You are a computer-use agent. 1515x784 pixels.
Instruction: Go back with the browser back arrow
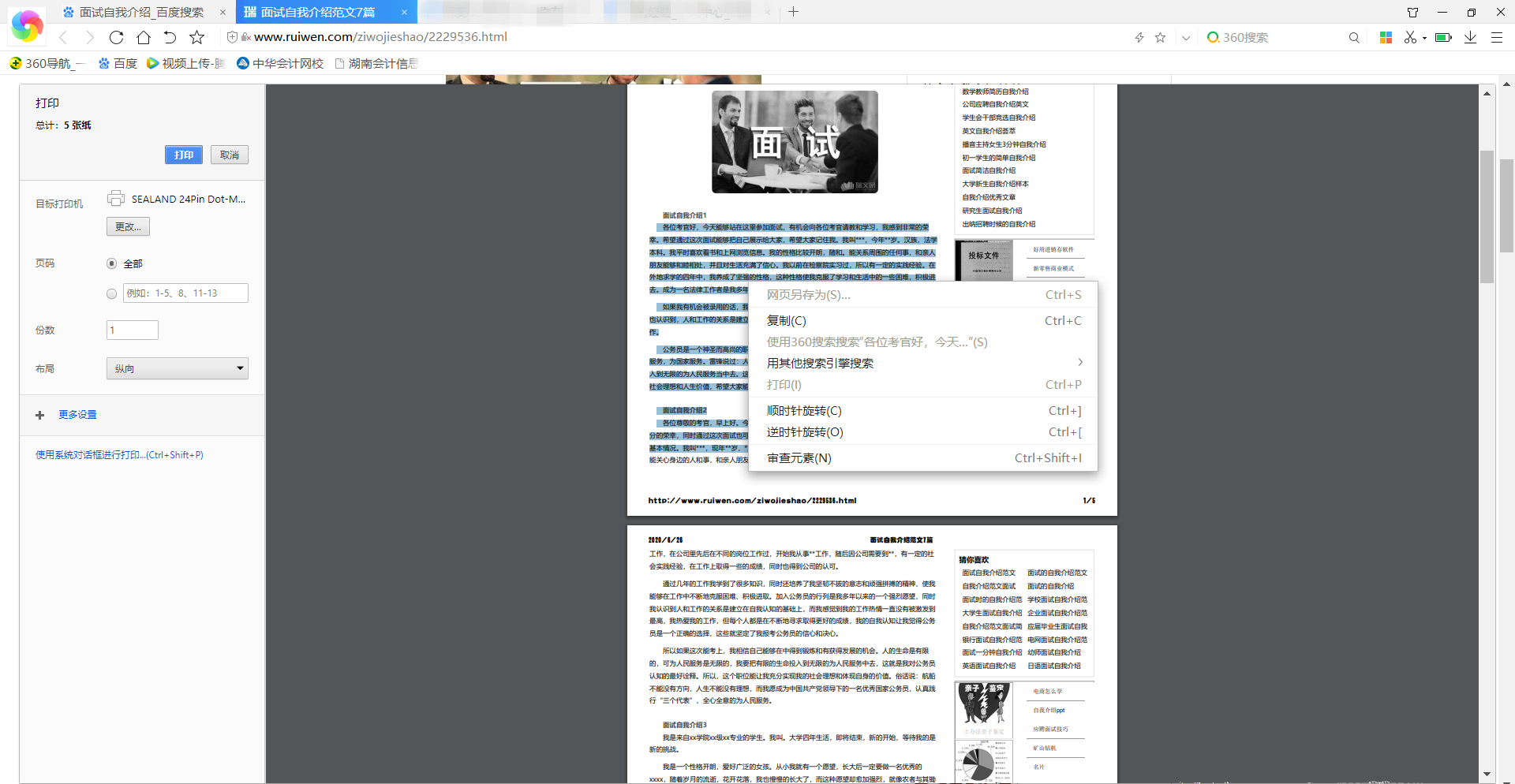click(63, 37)
